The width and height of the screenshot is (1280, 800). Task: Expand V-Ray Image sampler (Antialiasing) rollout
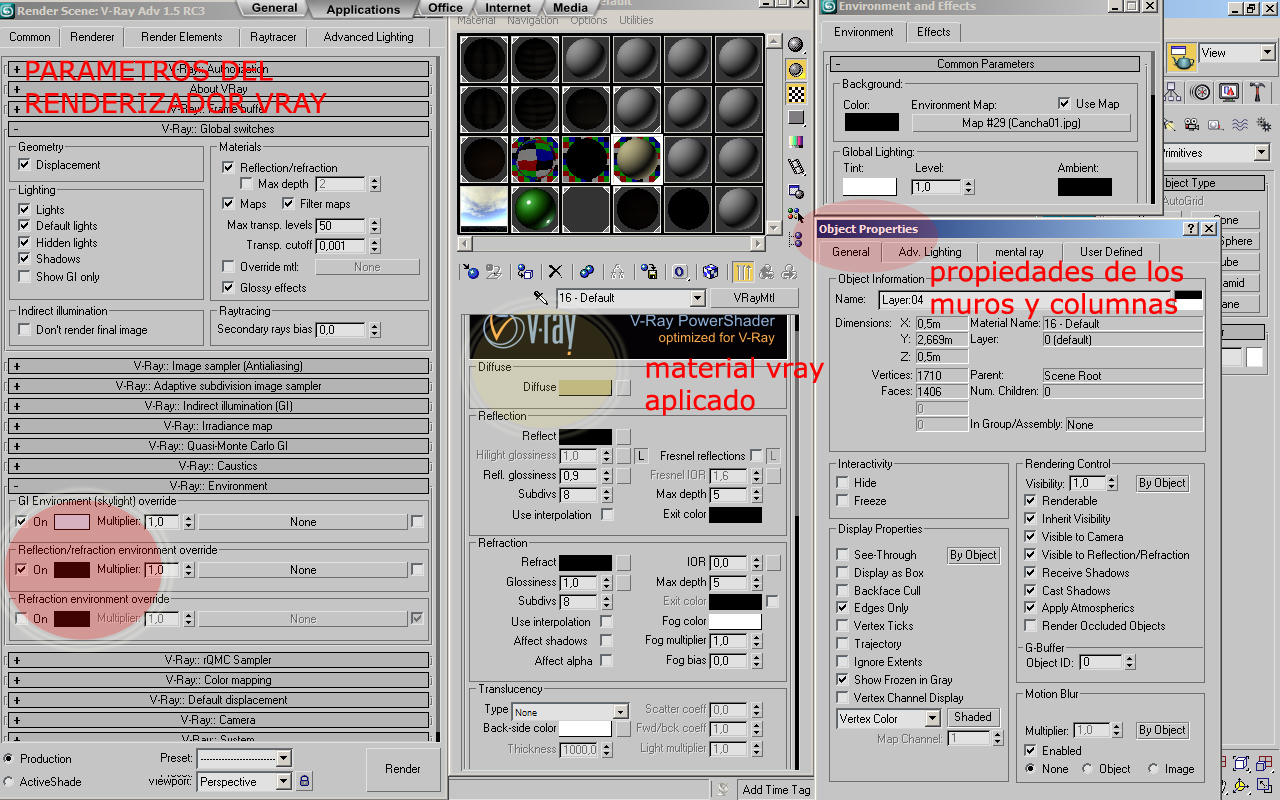(219, 366)
